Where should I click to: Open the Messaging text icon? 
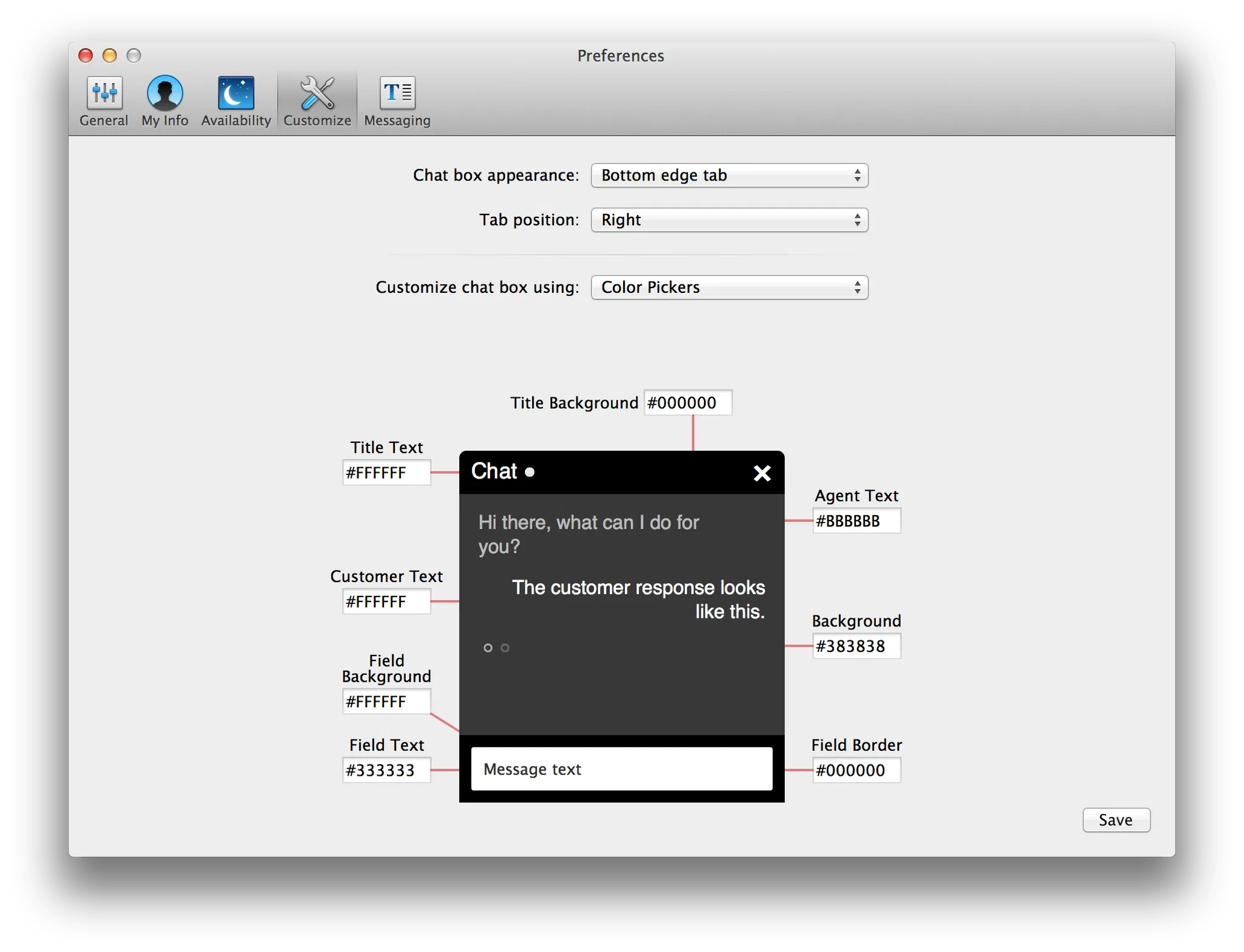[397, 94]
